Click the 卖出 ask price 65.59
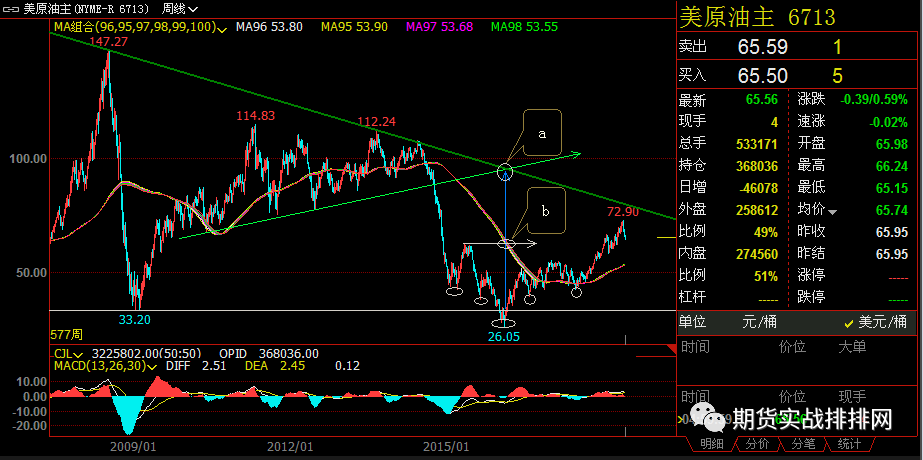Screen dimensions: 923x460 [x=763, y=47]
